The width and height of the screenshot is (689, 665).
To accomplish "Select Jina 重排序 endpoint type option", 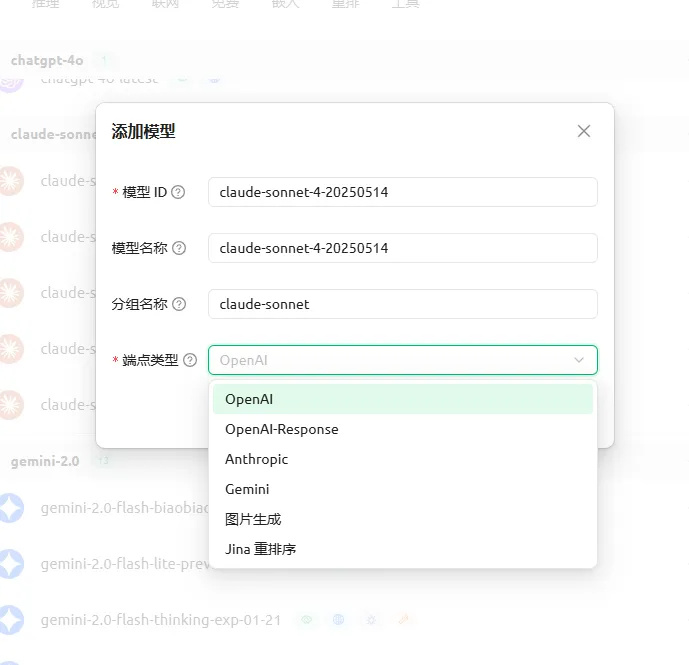I will [403, 549].
